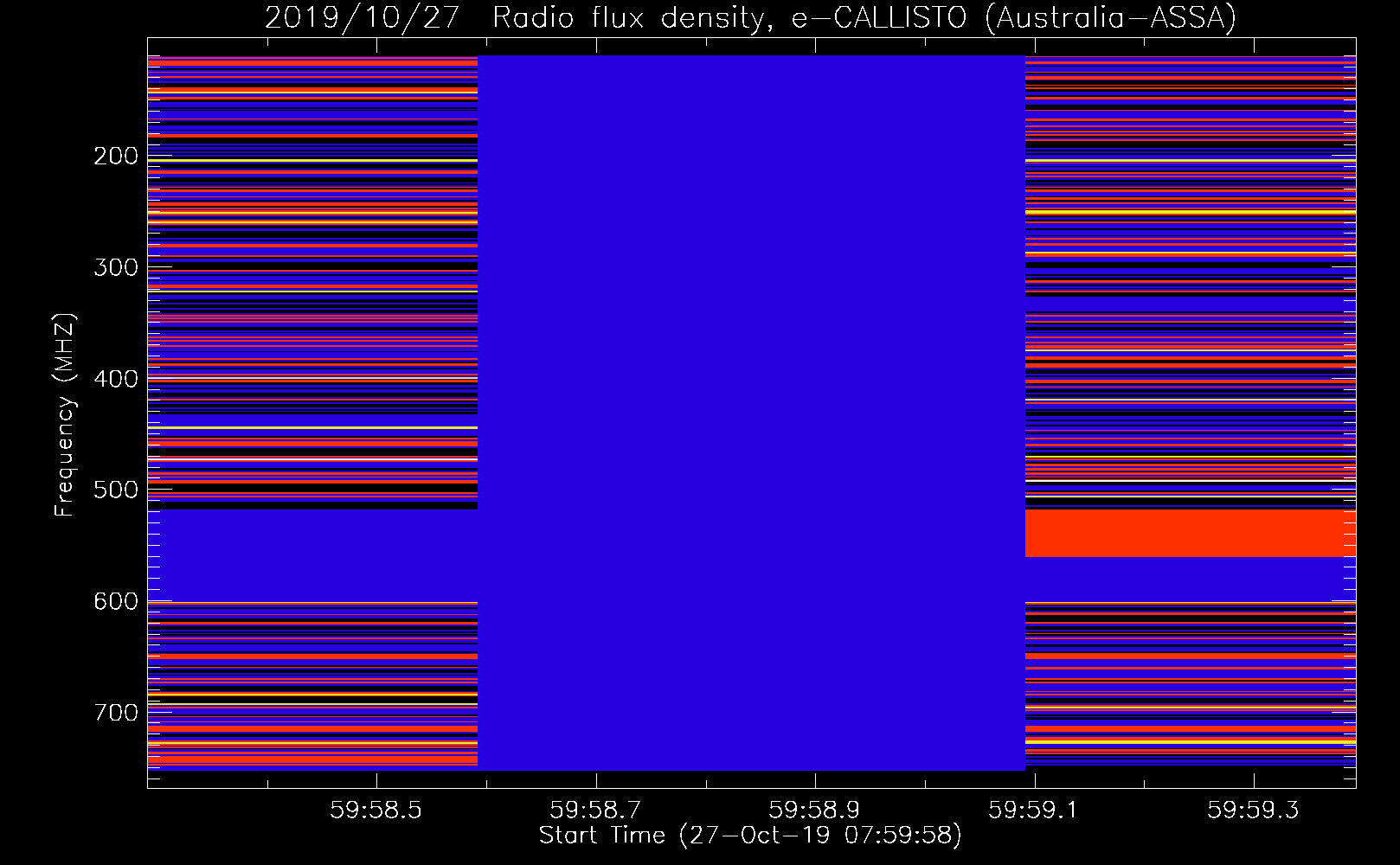
Task: Click the 200 frequency tick label
Action: 116,156
